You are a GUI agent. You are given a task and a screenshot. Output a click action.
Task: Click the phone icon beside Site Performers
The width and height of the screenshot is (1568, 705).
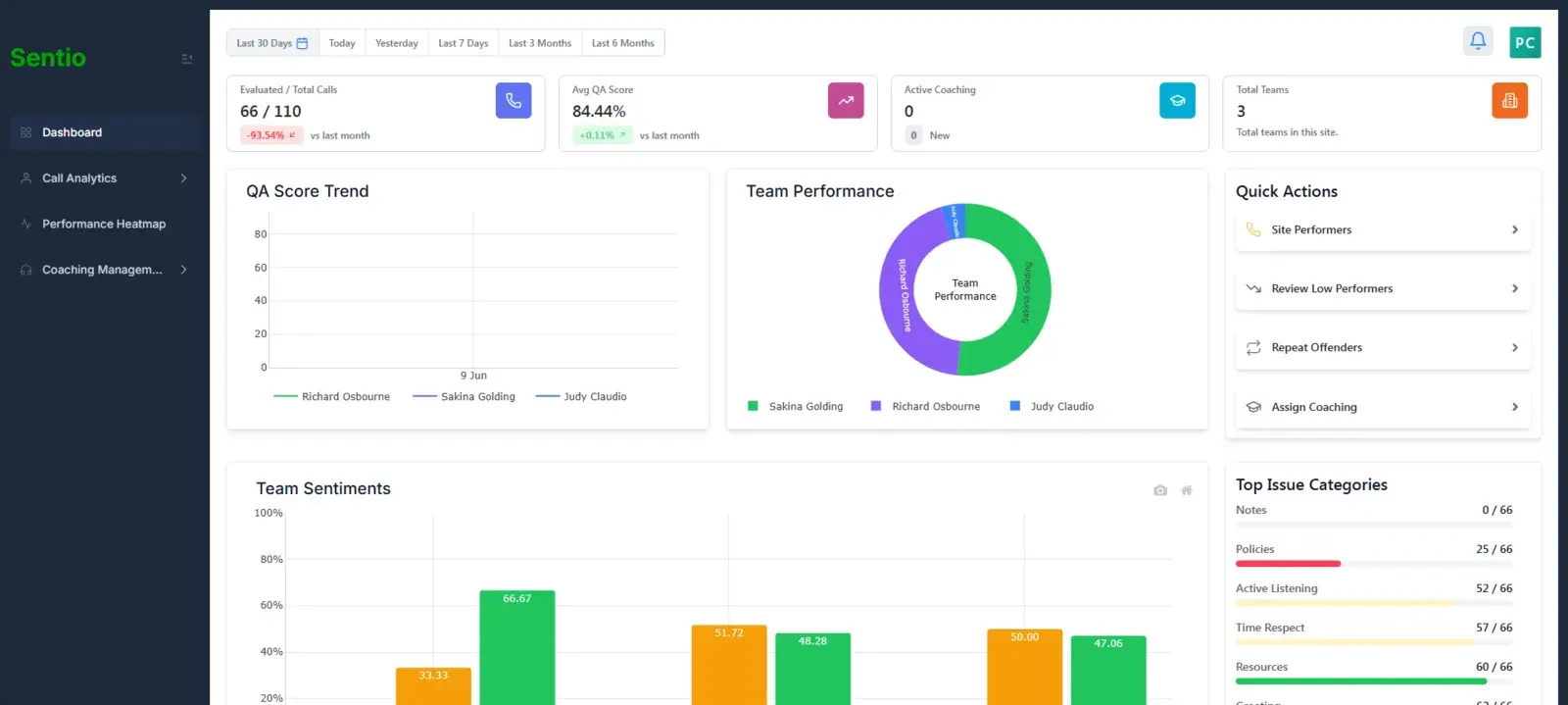(1253, 229)
